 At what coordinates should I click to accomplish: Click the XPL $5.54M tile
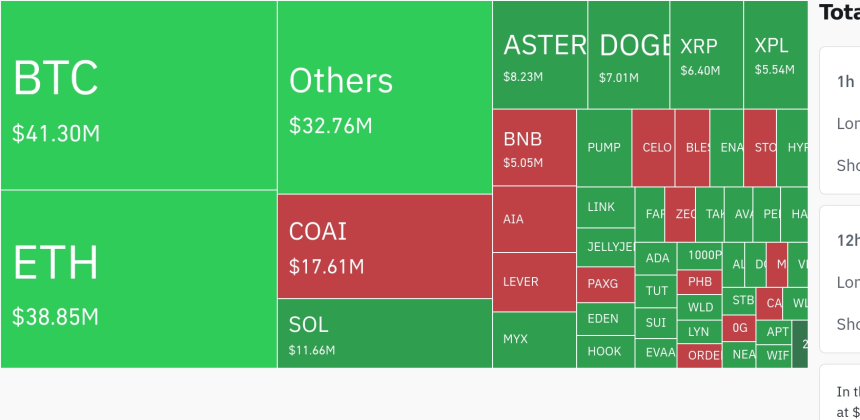coord(775,55)
